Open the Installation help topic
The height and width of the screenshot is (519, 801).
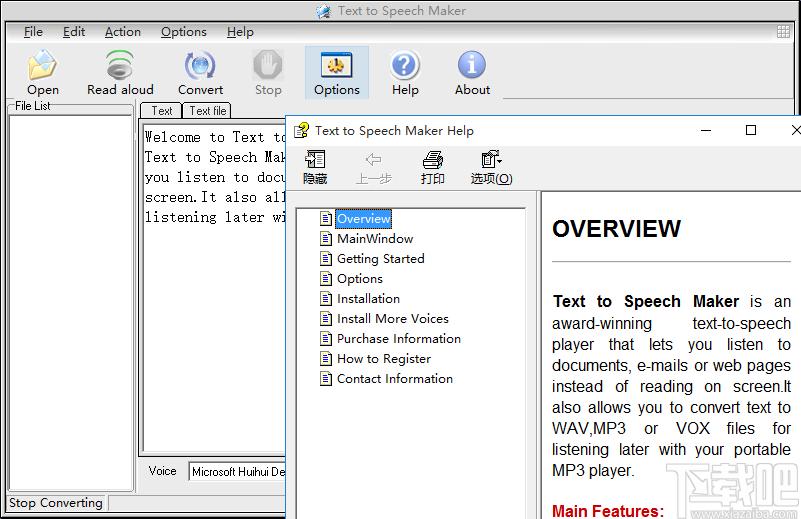[368, 298]
